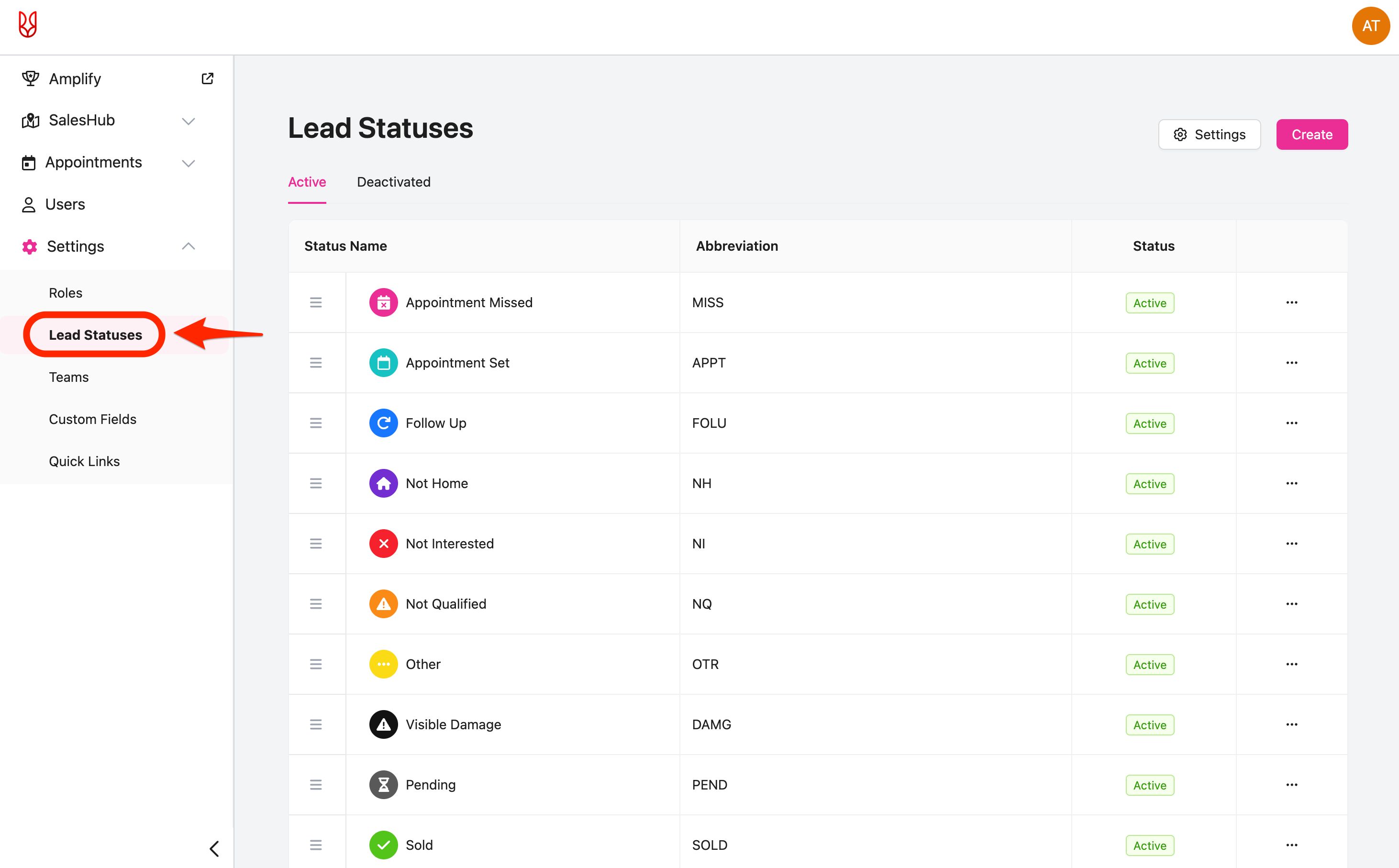The width and height of the screenshot is (1399, 868).
Task: Click the blue Follow Up refresh icon
Action: (x=383, y=423)
